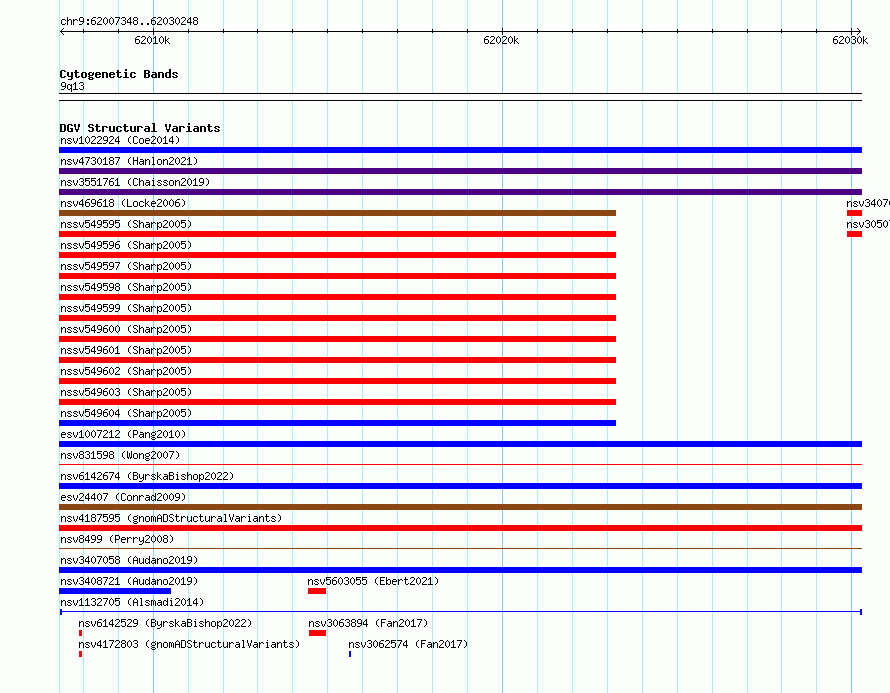
Task: Click the left arrow of the ruler
Action: pyautogui.click(x=62, y=31)
